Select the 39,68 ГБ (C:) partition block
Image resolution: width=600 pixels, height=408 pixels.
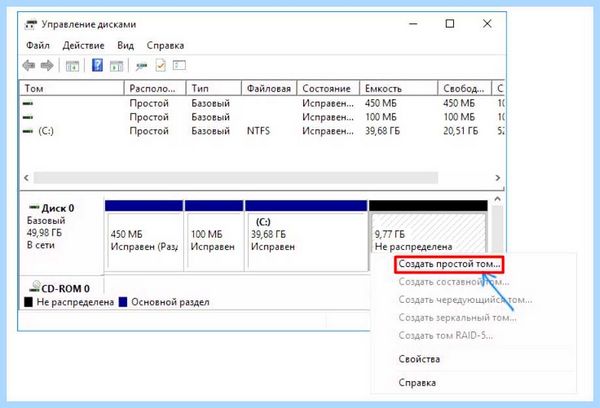click(306, 236)
